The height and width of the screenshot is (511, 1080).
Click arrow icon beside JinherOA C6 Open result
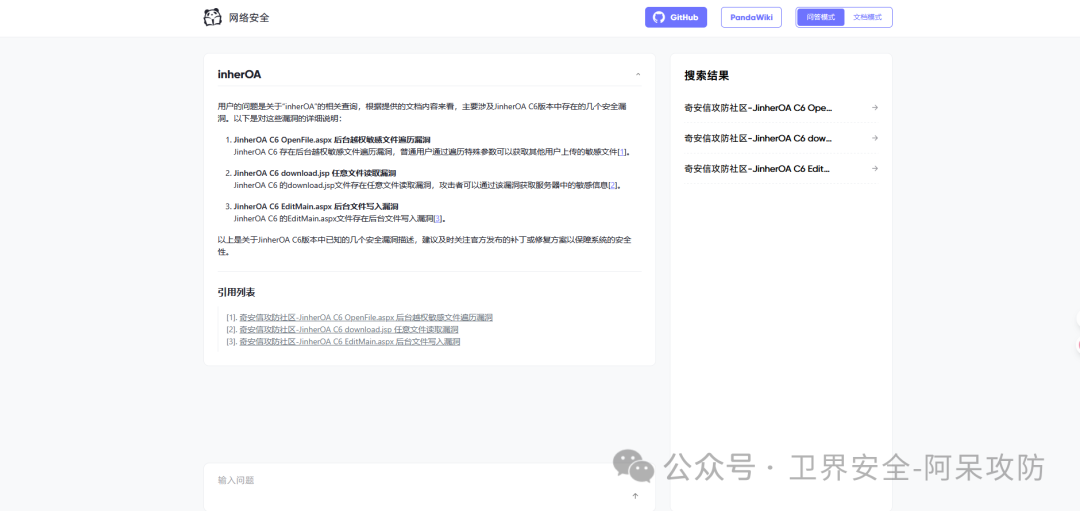(x=874, y=107)
